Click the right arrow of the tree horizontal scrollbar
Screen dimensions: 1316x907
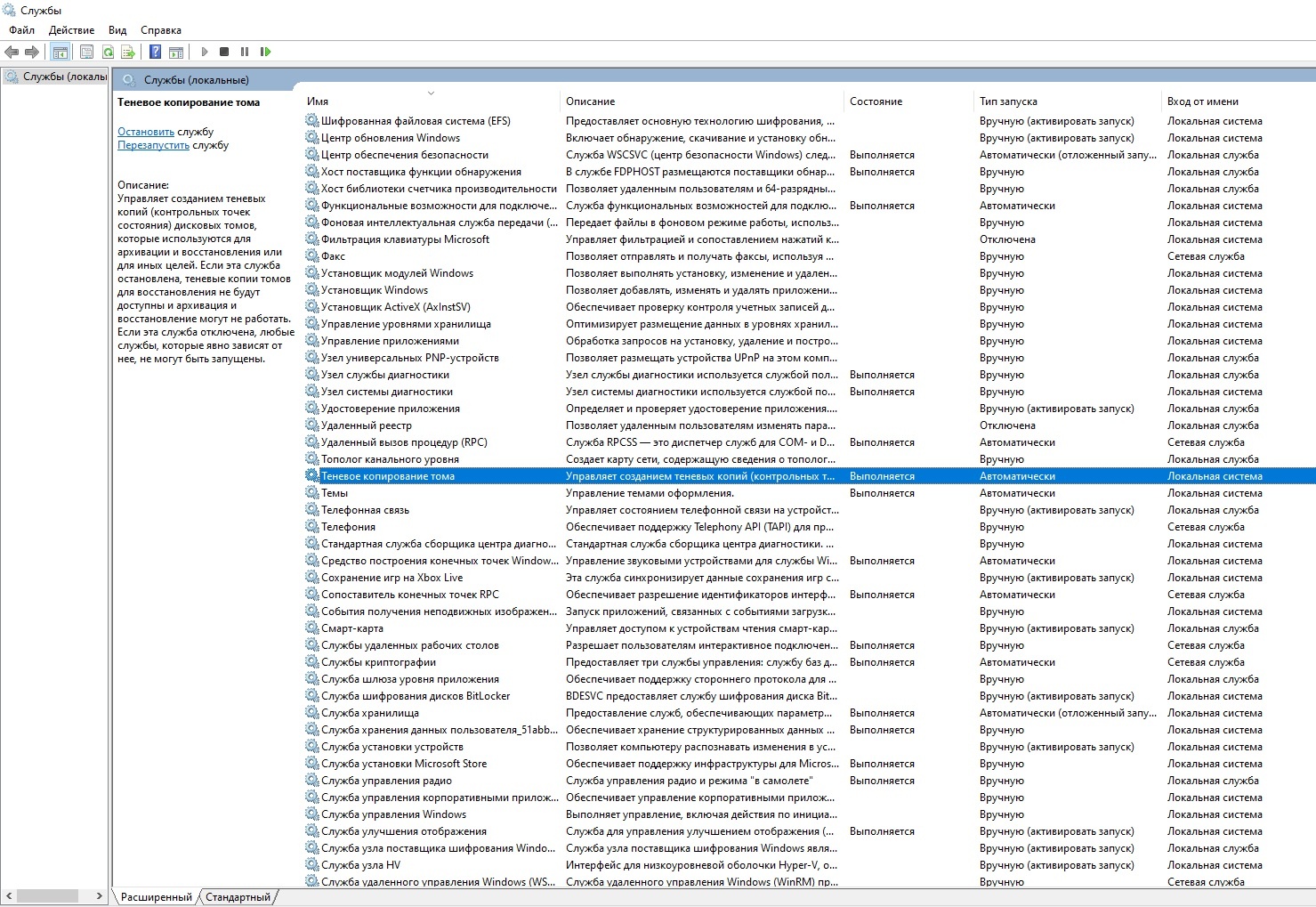tap(100, 896)
